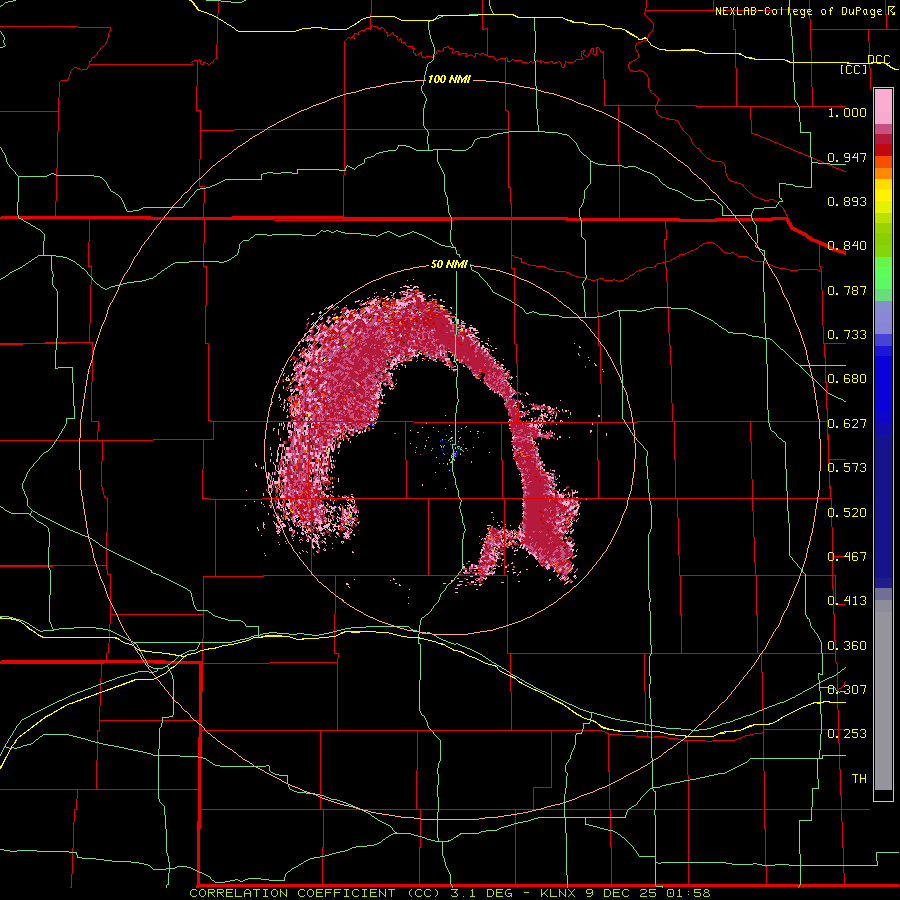
Task: Click the 0.680 scale value
Action: click(x=847, y=379)
